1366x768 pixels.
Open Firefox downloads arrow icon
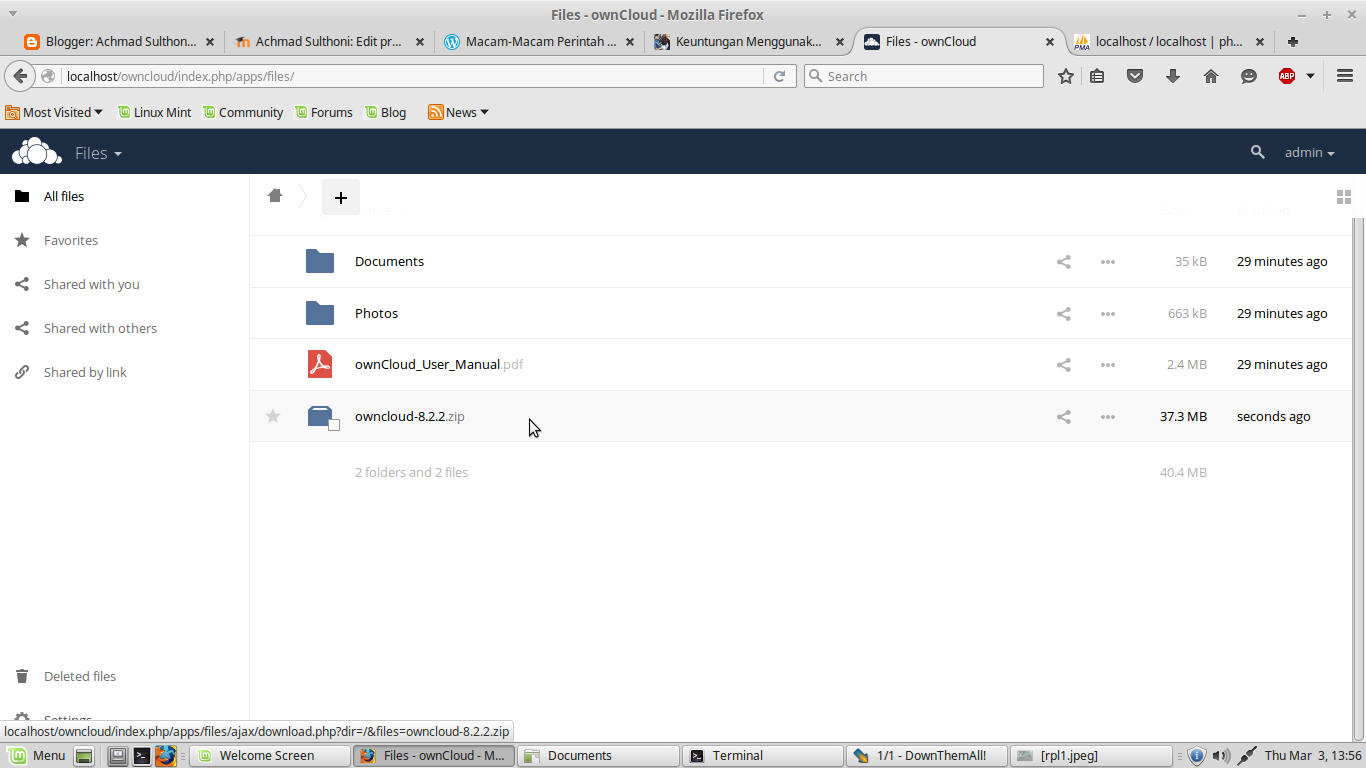click(1173, 76)
